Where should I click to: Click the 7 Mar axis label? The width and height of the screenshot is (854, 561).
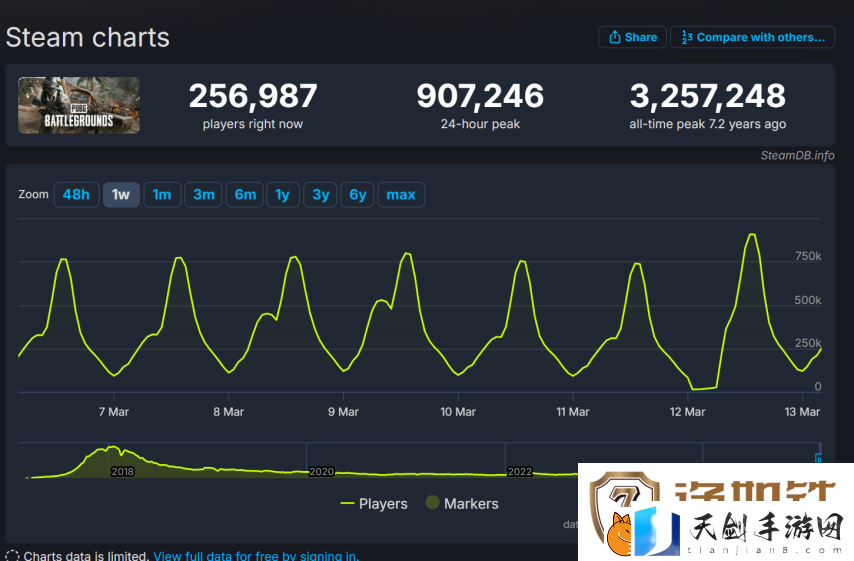[x=114, y=412]
